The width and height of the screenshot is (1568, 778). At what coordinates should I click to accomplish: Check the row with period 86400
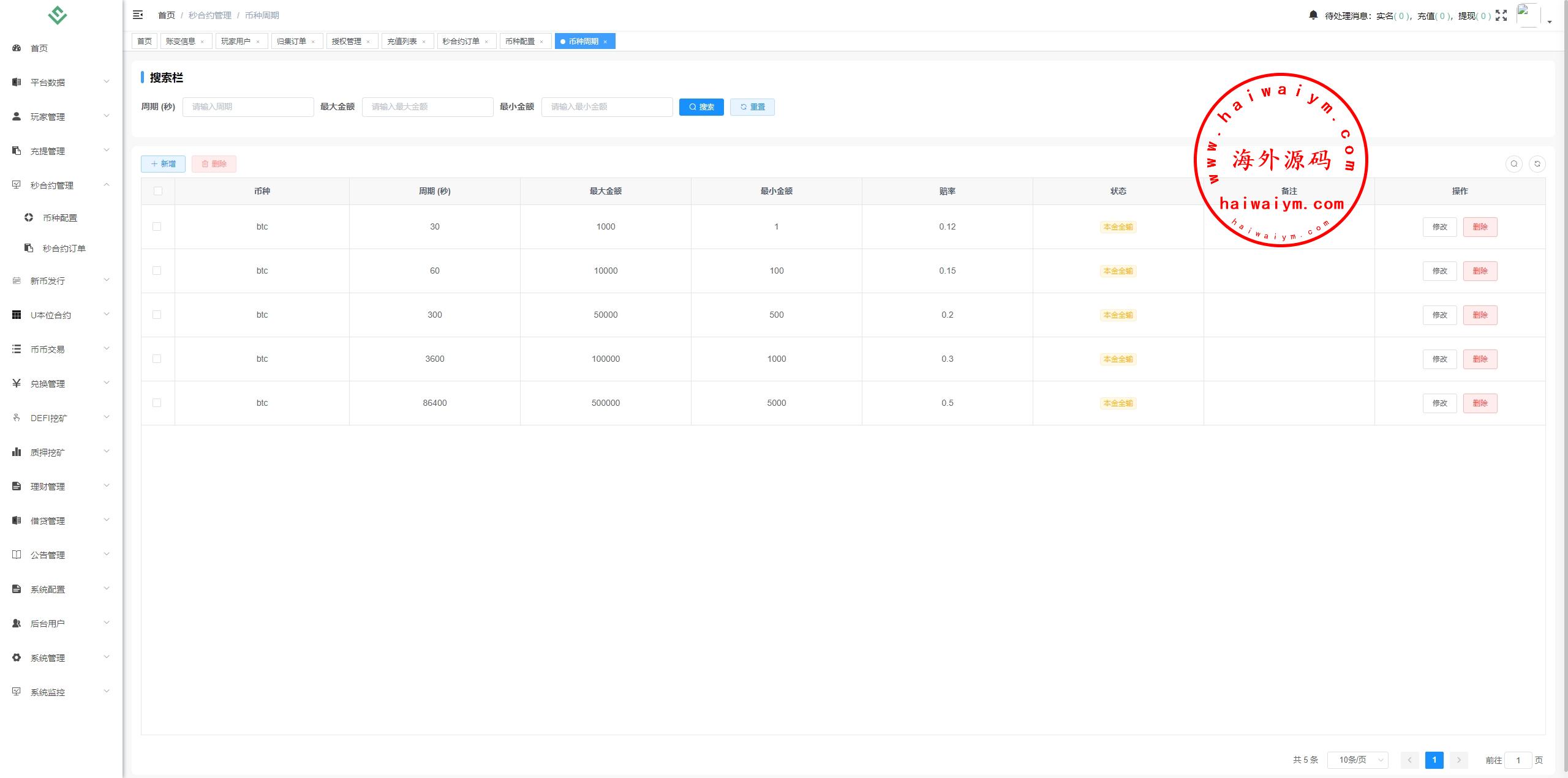tap(157, 403)
